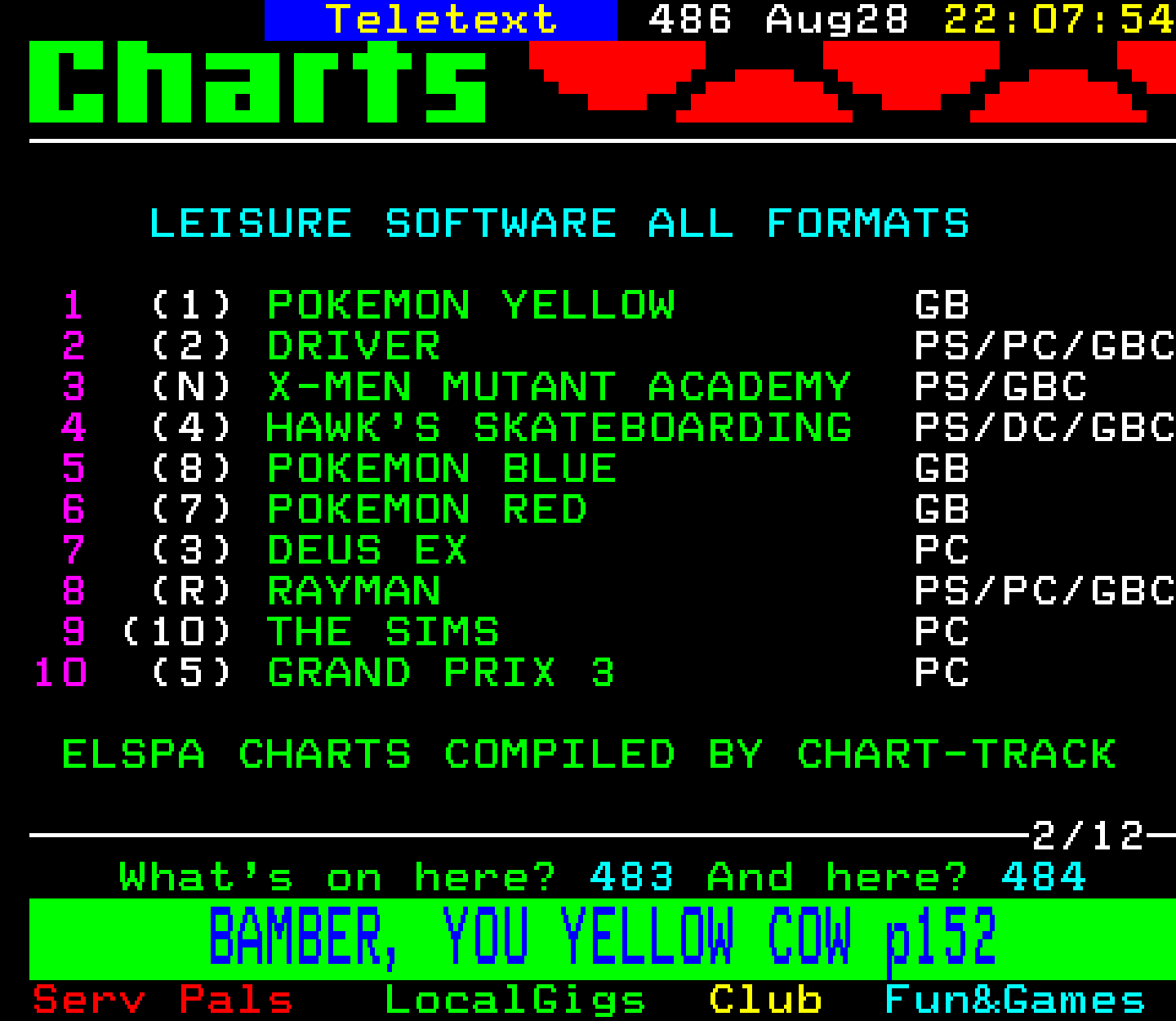Click PS/DC/GBC format for Hawk's Skateboarding
Viewport: 1176px width, 1021px height.
(1045, 428)
